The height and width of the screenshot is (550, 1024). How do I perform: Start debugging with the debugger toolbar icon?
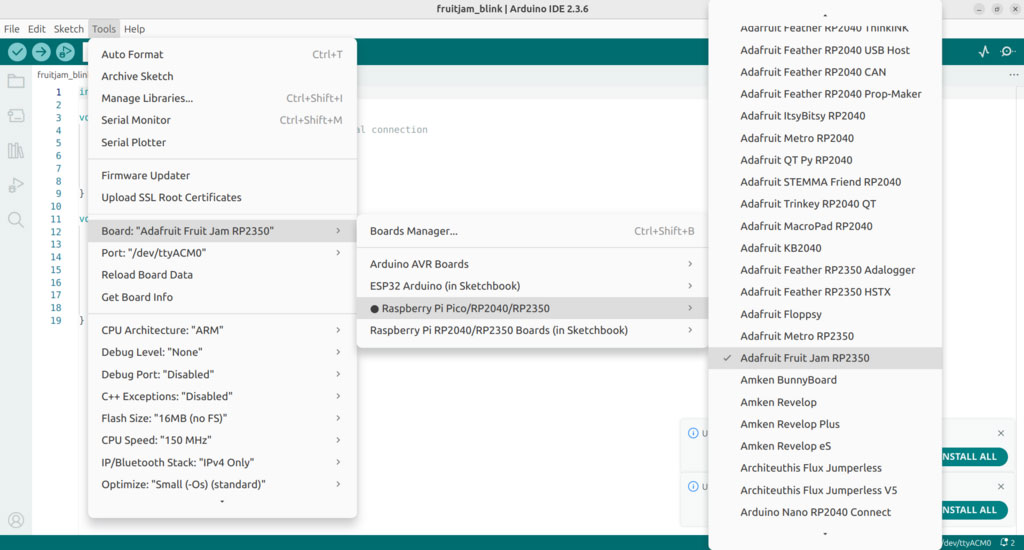[x=65, y=52]
